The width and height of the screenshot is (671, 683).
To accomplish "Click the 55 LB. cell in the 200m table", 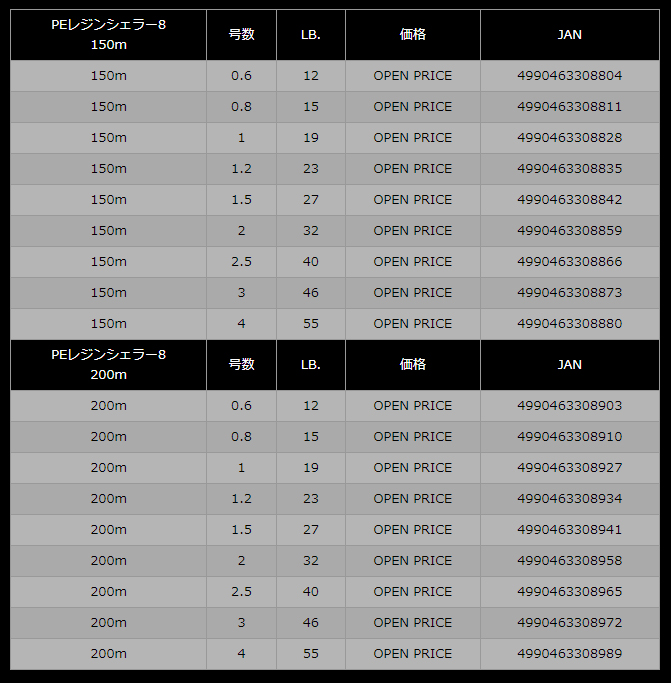I will [x=311, y=654].
